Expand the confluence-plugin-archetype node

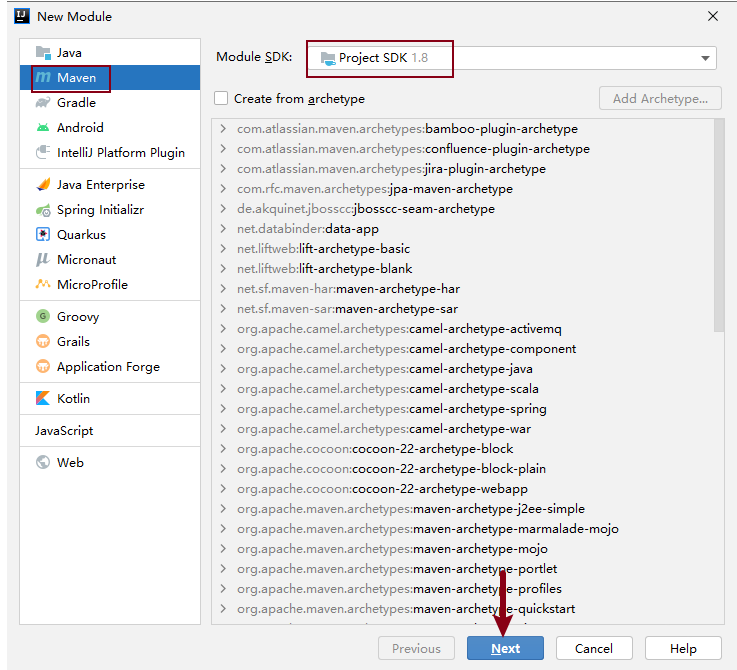coord(223,149)
